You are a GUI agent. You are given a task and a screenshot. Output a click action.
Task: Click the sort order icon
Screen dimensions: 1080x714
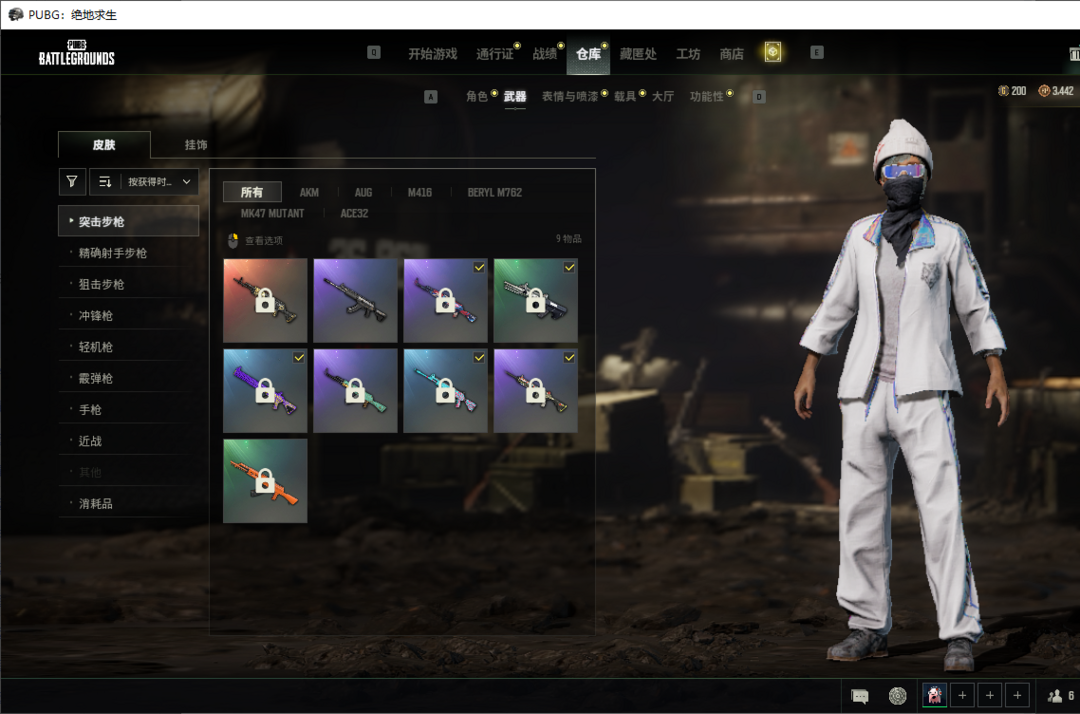click(x=105, y=182)
